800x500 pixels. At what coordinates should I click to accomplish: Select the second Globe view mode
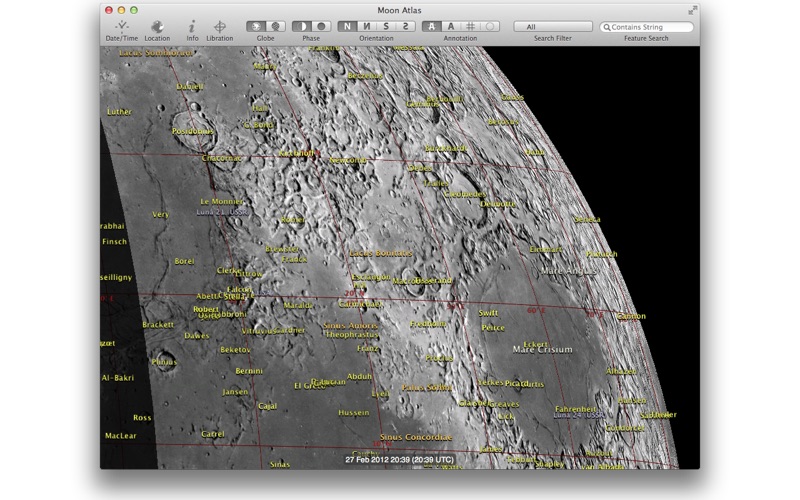point(276,26)
